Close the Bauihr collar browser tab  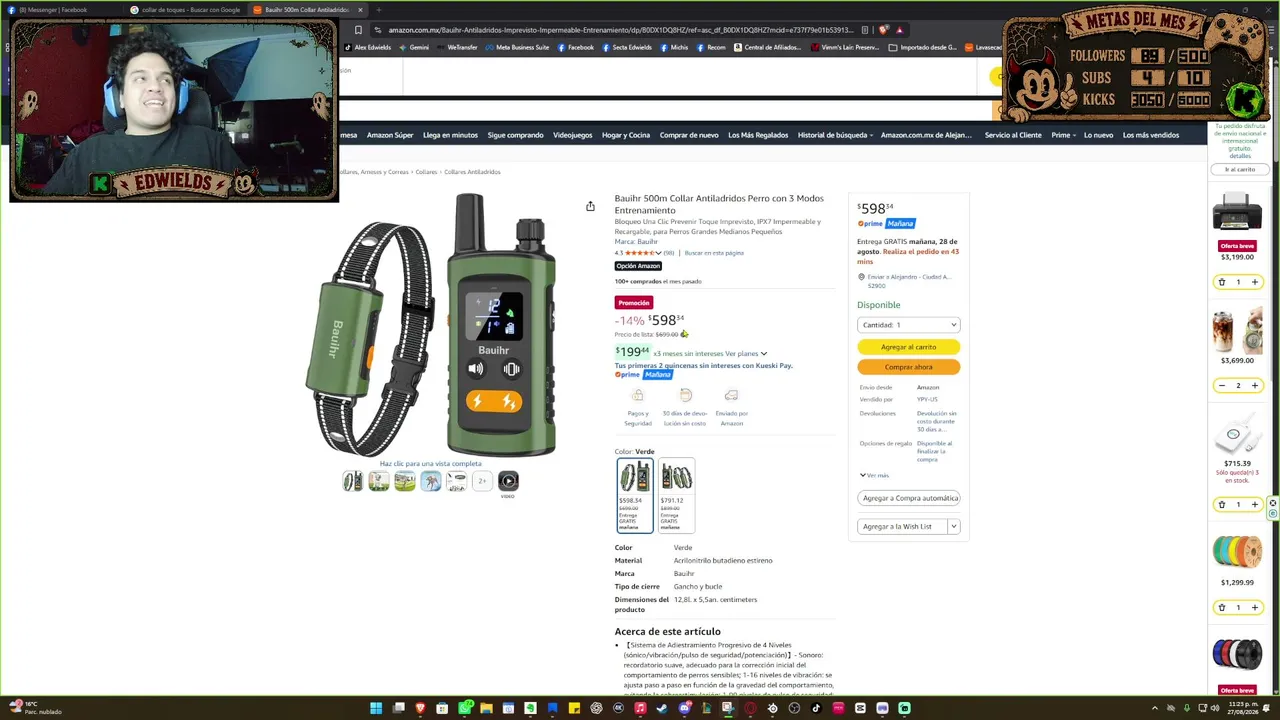coord(360,10)
